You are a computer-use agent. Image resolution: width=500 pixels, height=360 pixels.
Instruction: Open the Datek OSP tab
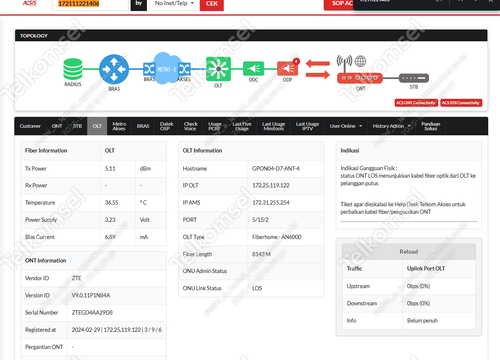(x=166, y=126)
